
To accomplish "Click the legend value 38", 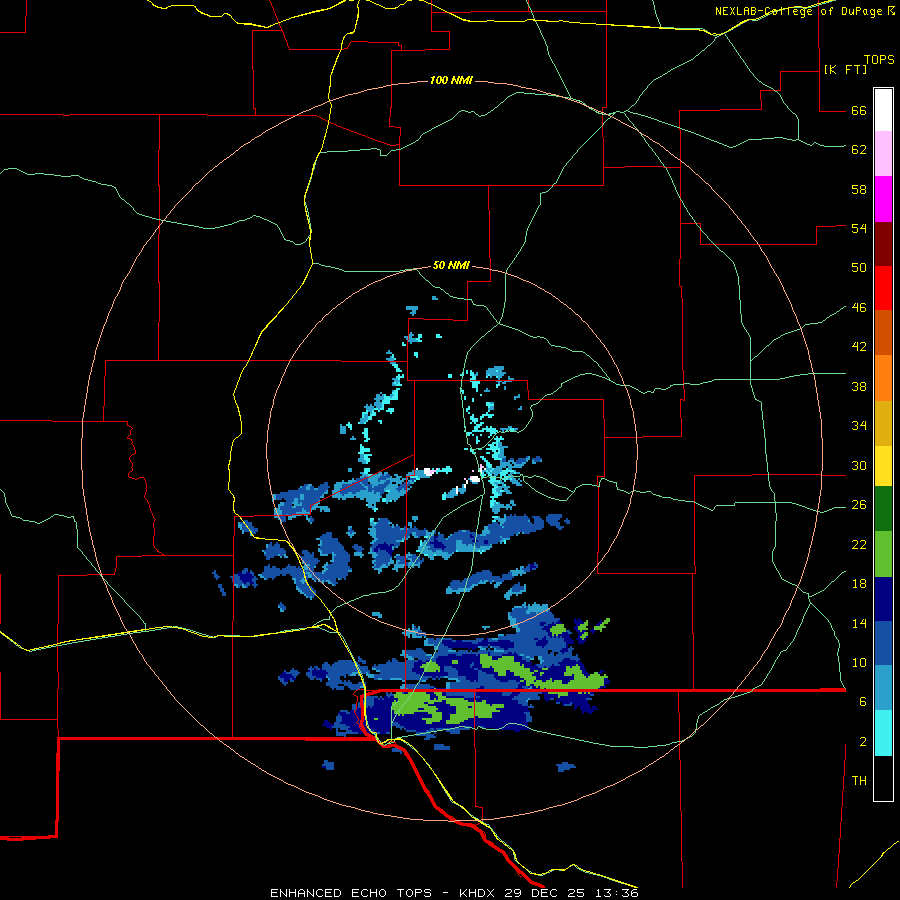I will [859, 386].
